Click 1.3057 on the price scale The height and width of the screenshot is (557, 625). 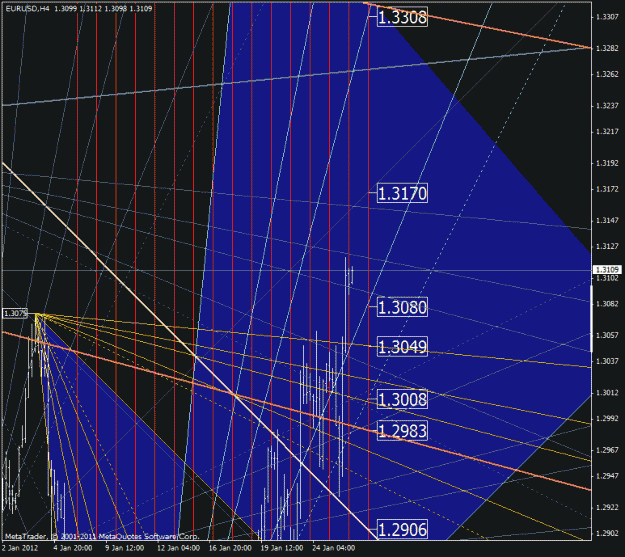[x=607, y=335]
